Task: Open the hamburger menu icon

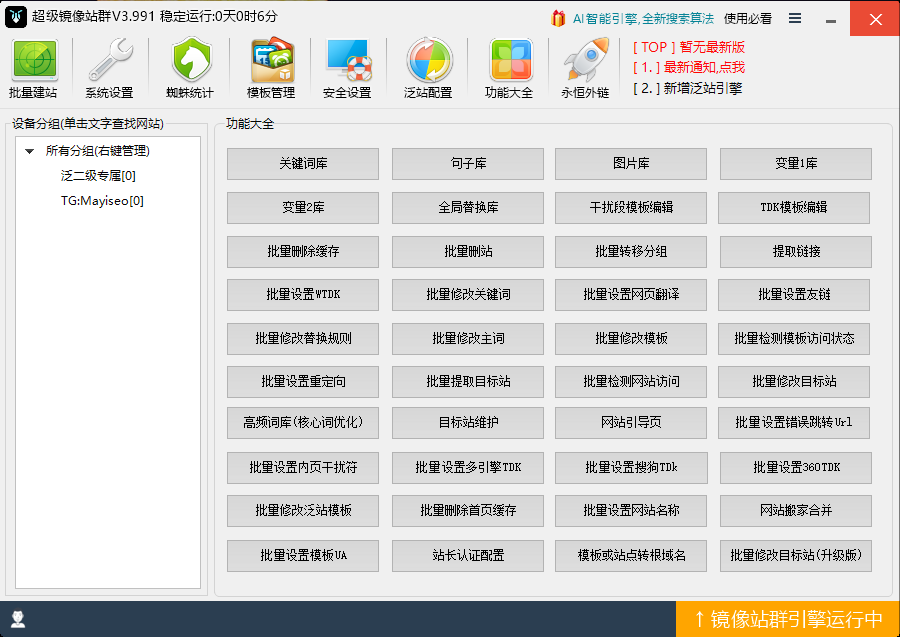Action: (794, 18)
